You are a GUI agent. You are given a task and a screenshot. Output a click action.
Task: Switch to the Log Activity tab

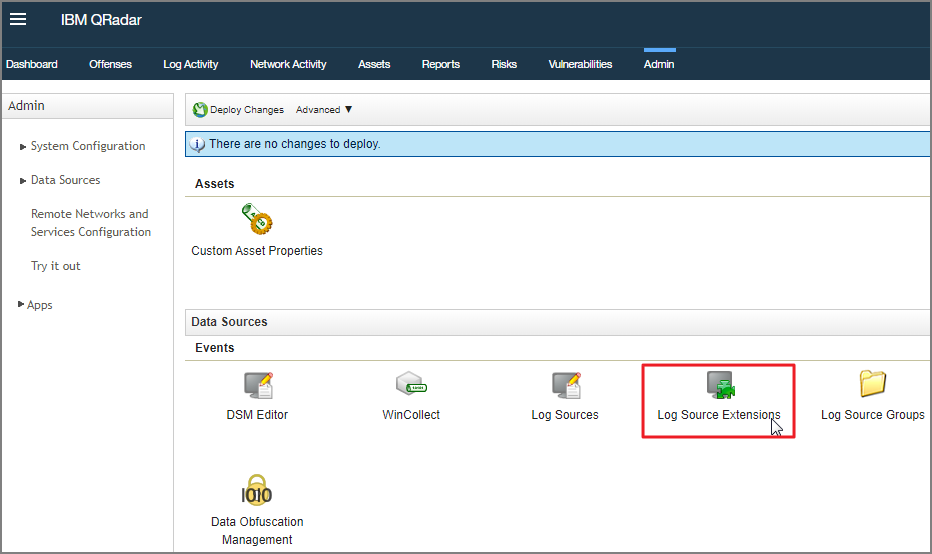point(191,64)
